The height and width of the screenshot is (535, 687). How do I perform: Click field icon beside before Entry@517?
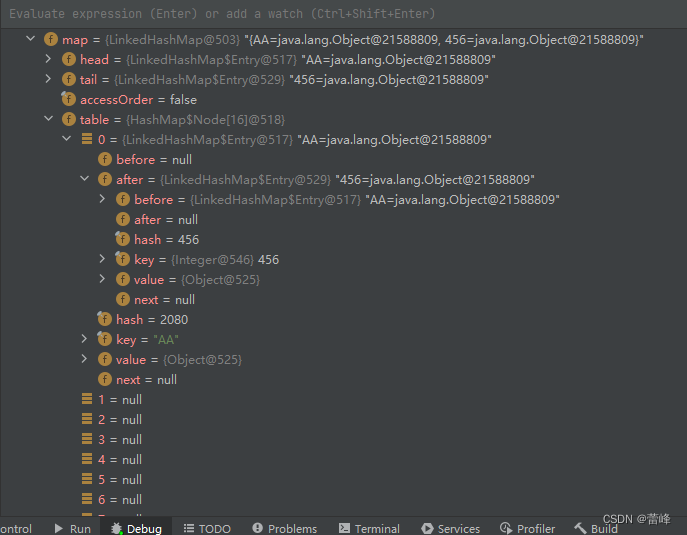pyautogui.click(x=123, y=199)
